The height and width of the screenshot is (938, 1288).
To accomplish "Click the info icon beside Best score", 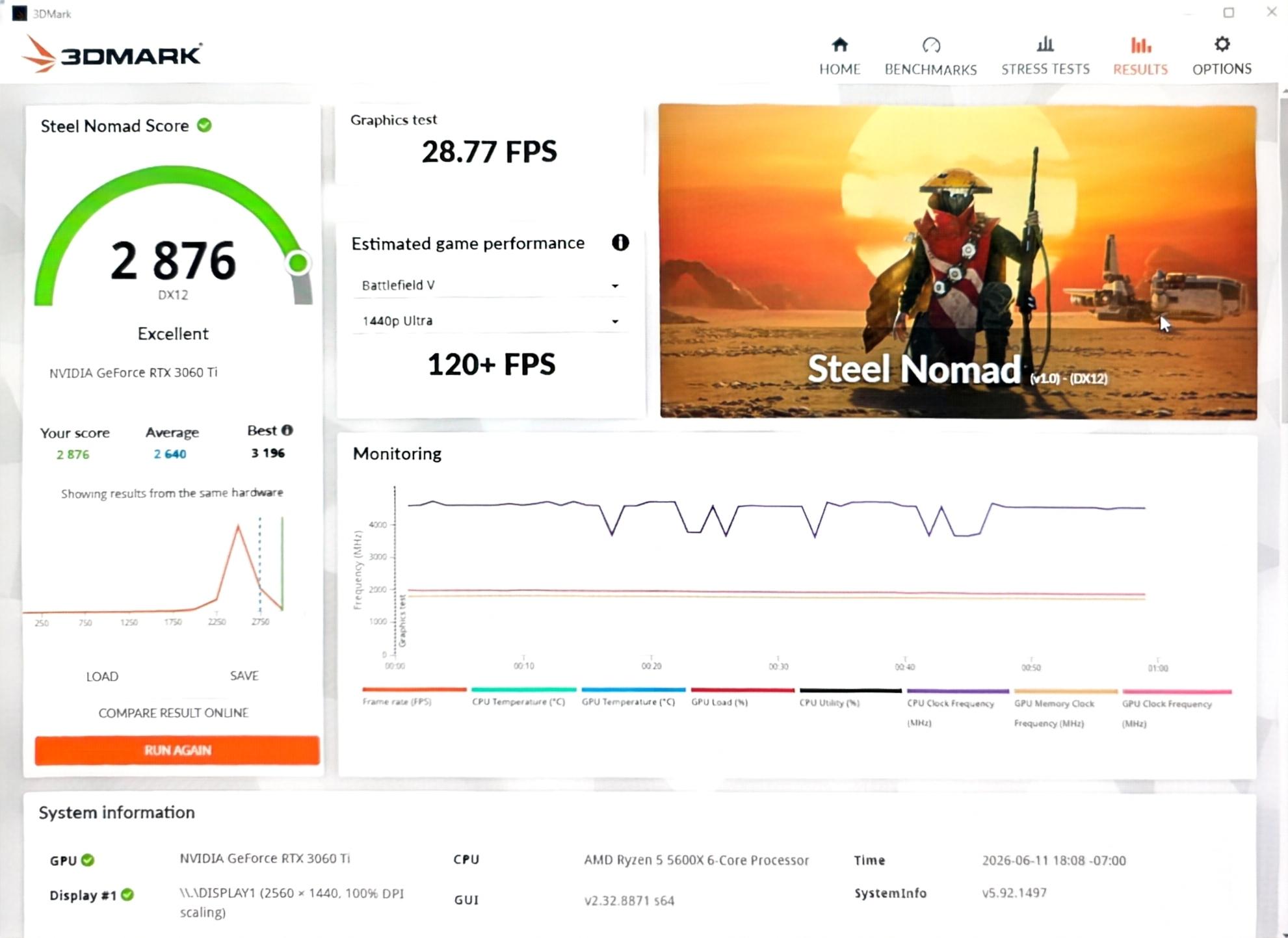I will (287, 430).
